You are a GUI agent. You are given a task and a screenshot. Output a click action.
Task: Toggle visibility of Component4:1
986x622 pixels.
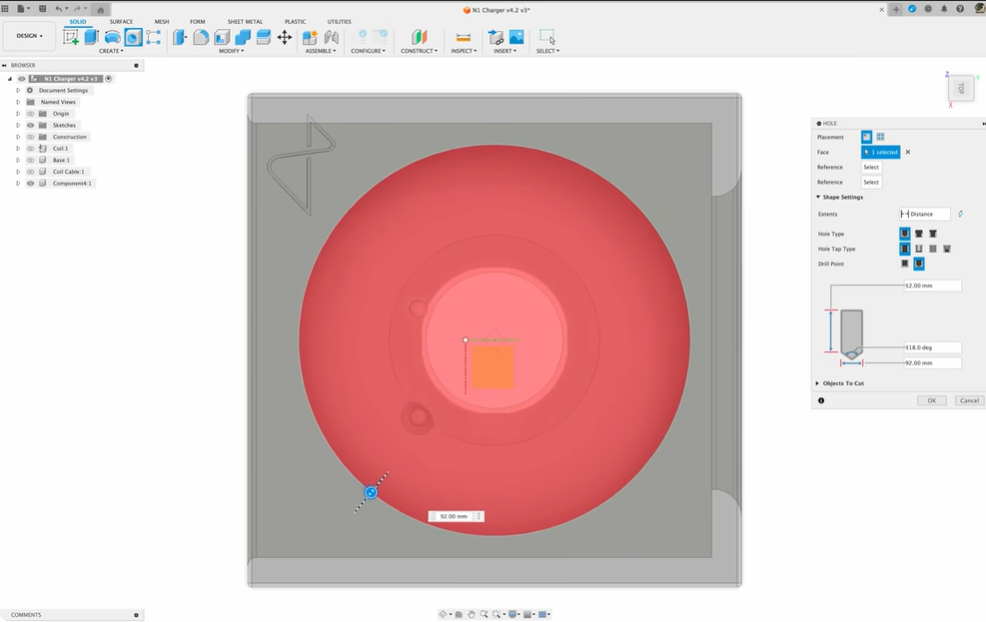tap(30, 183)
